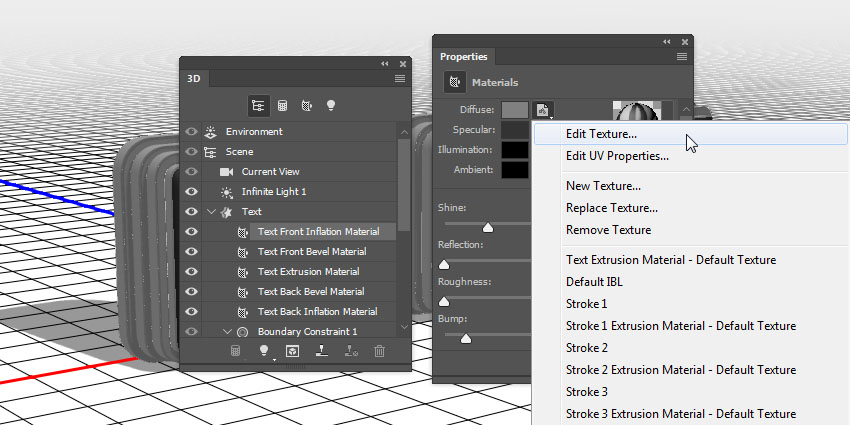Click the Diffuse color swatch
Screen dimensions: 850x425
tap(515, 110)
